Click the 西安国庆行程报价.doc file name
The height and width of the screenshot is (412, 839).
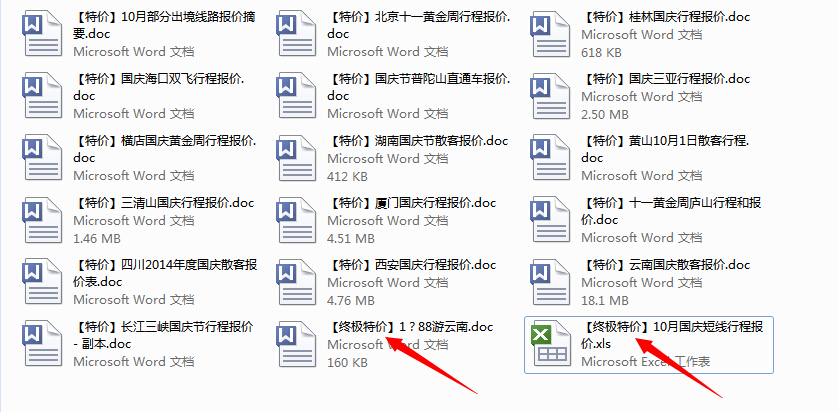coord(412,265)
